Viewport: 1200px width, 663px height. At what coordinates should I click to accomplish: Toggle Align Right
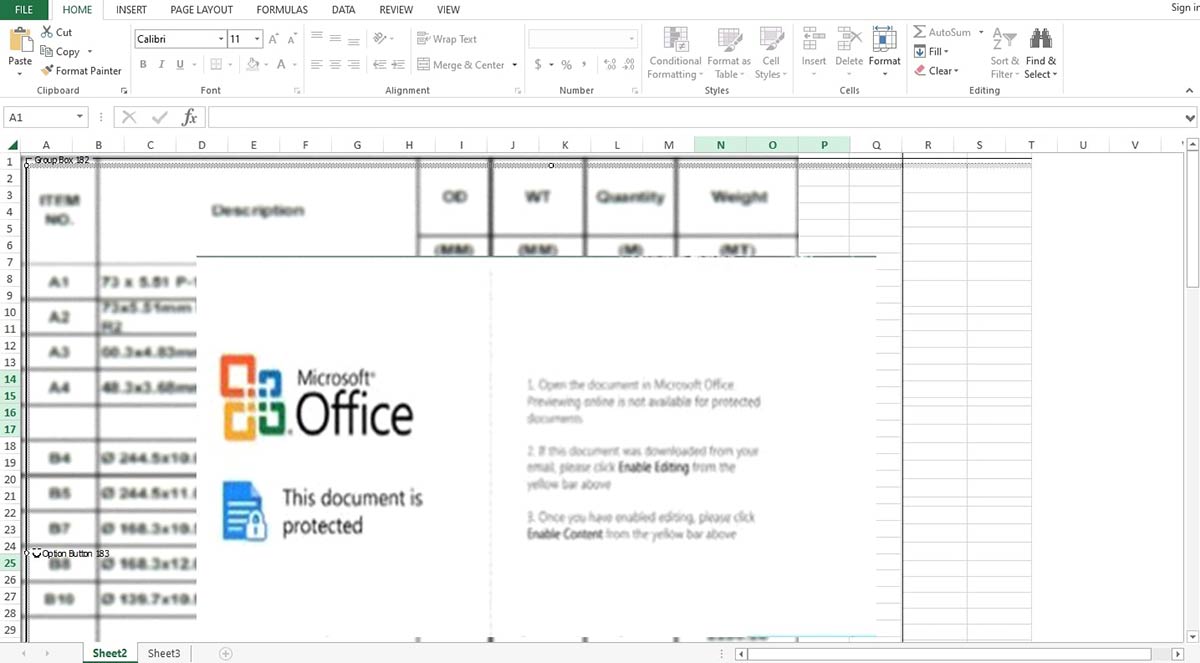[x=352, y=64]
